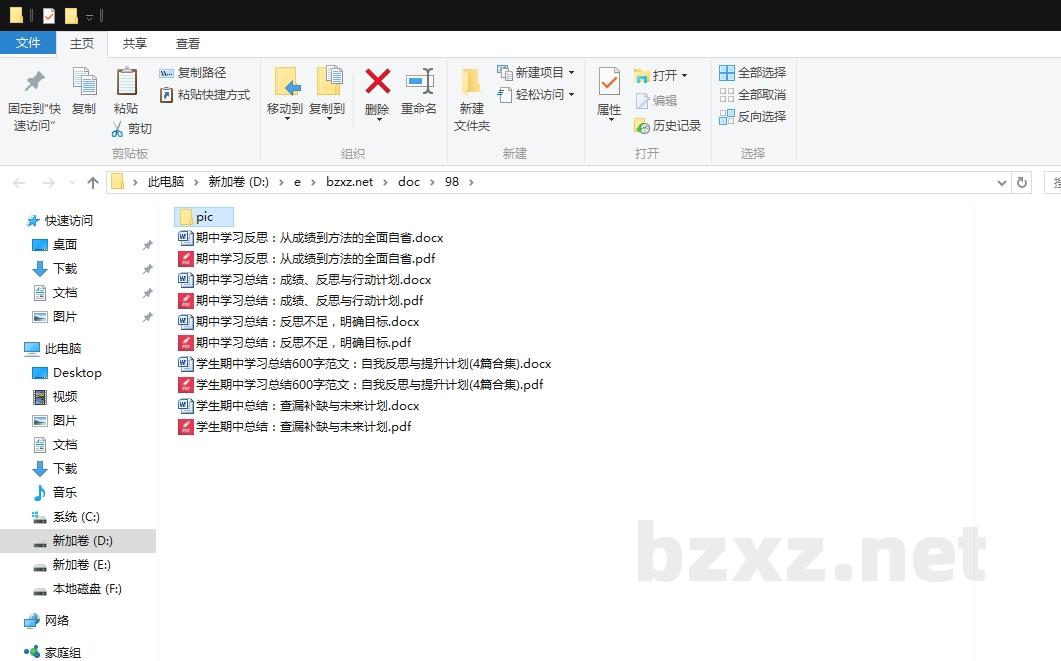Open the address bar history dropdown arrow
Screen dimensions: 1061x661
pyautogui.click(x=1002, y=183)
